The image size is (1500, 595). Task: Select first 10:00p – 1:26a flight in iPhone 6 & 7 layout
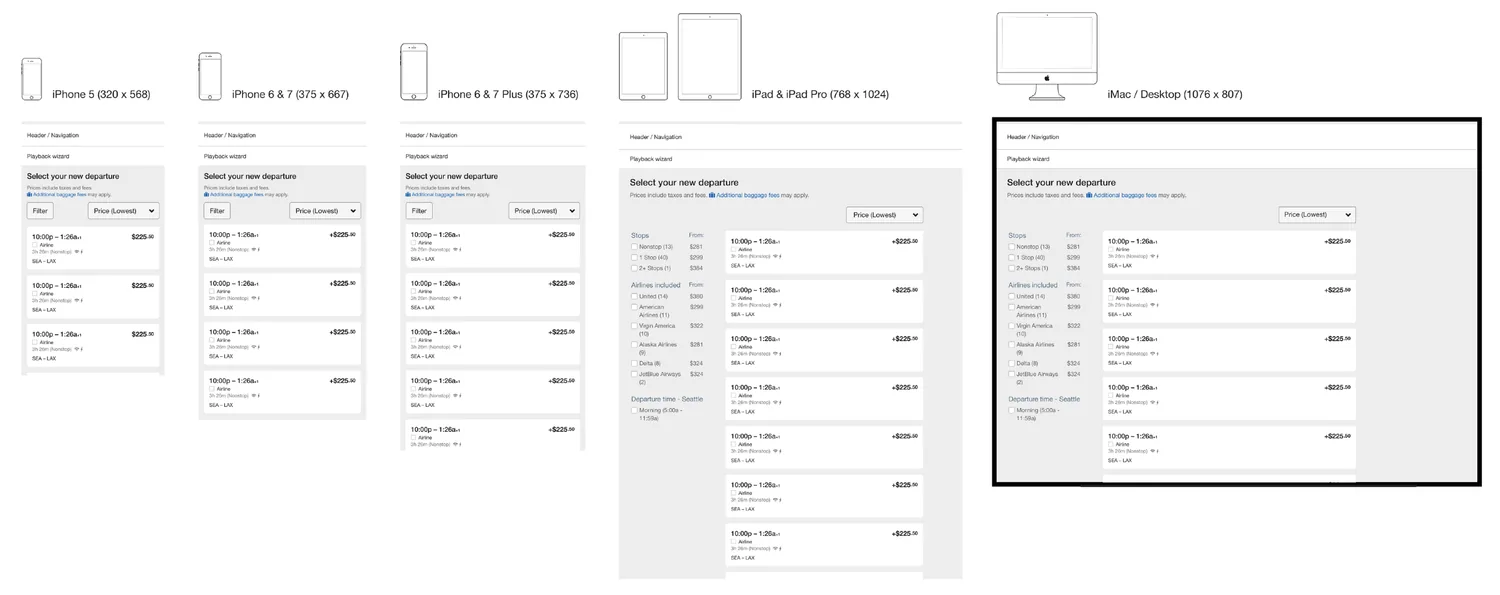[282, 248]
